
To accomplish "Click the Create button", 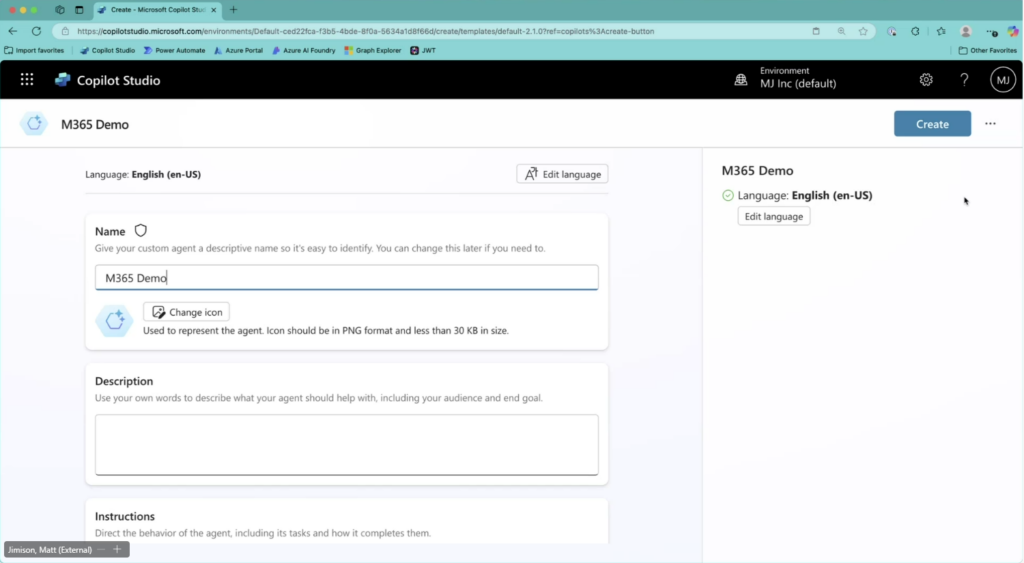I will point(932,123).
